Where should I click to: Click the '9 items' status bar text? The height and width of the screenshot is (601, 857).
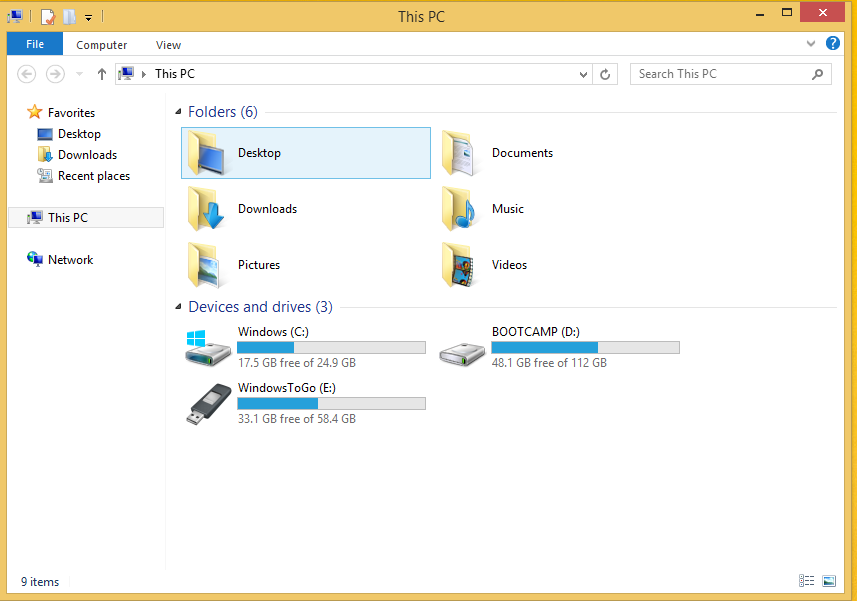pos(40,582)
